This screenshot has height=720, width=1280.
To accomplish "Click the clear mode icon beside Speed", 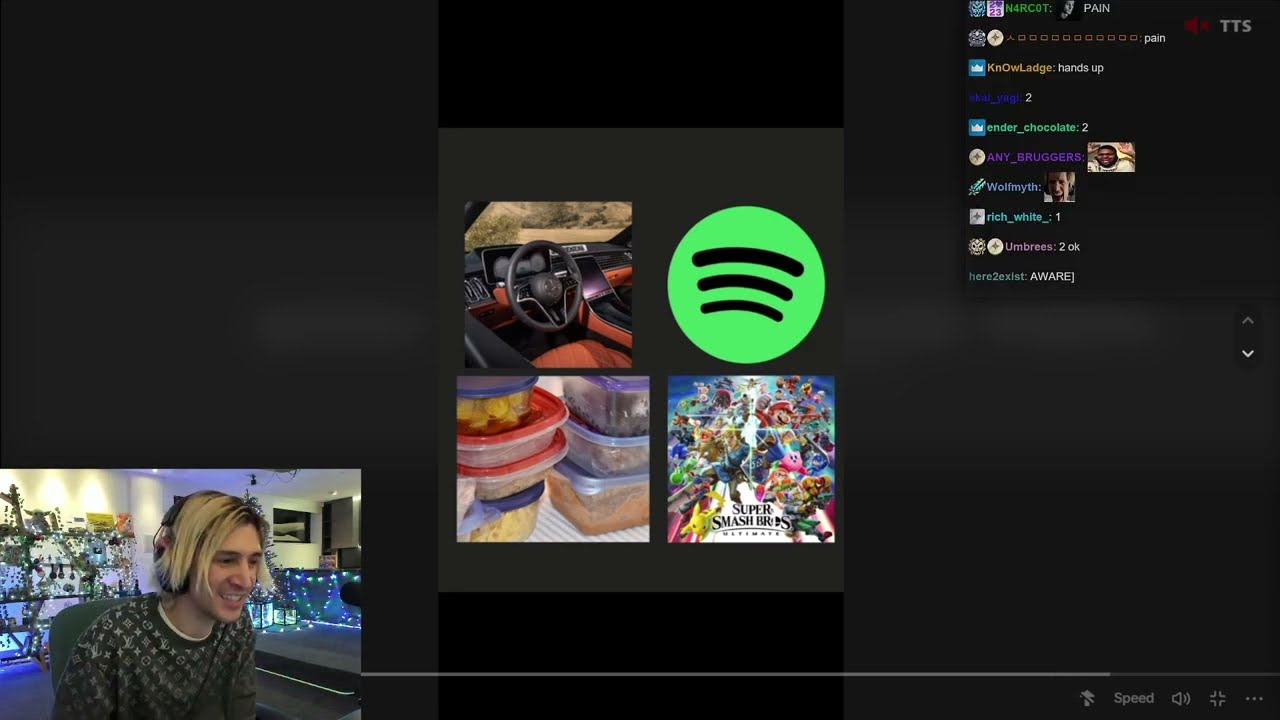I will pos(1087,698).
